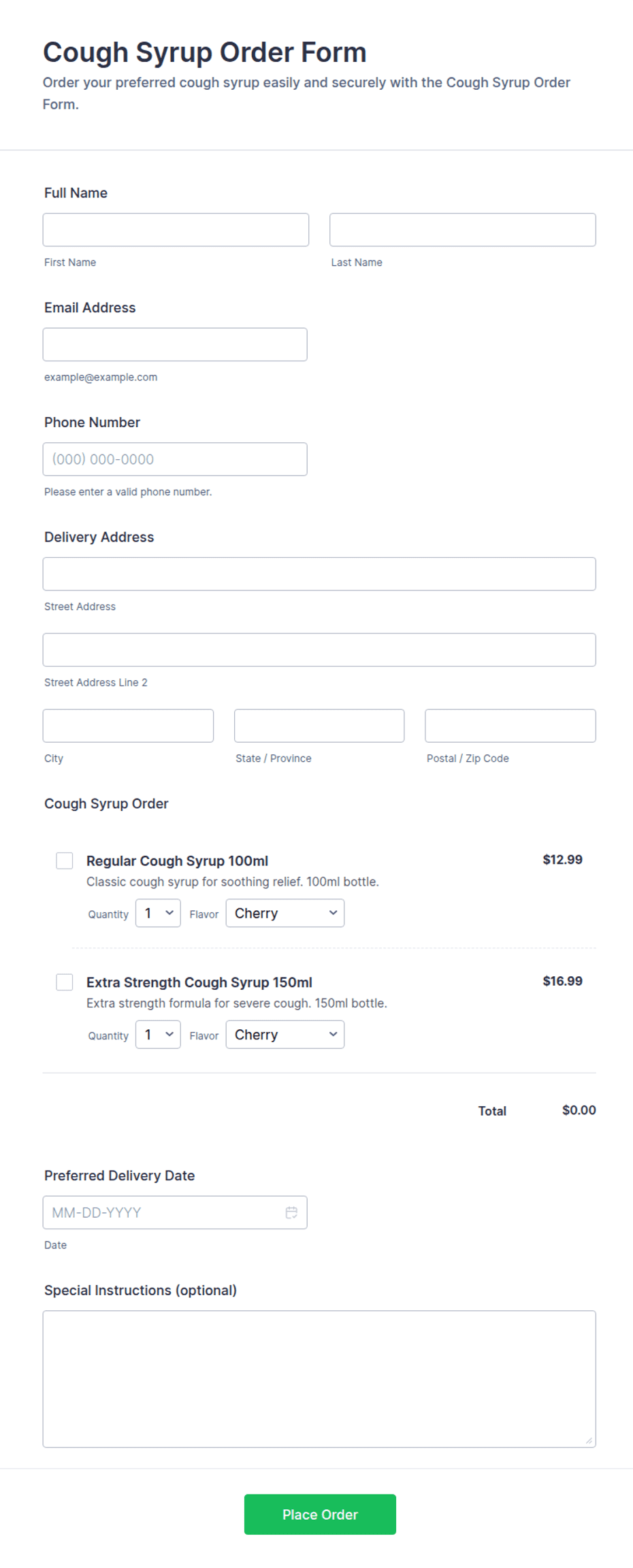Select the City input field
Screen dimensions: 633x1568
128,726
